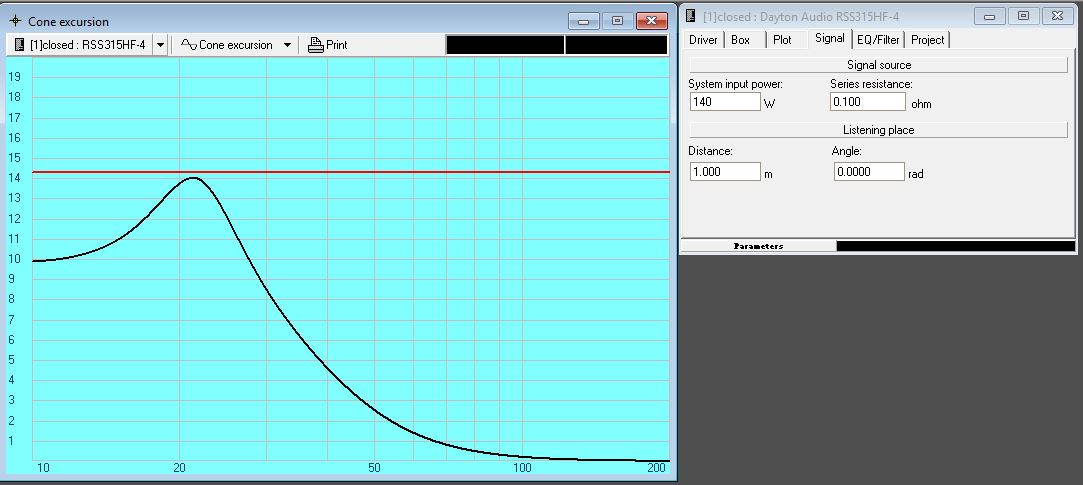The image size is (1083, 485).
Task: Click the Dayton Audio window title icon
Action: tap(691, 17)
